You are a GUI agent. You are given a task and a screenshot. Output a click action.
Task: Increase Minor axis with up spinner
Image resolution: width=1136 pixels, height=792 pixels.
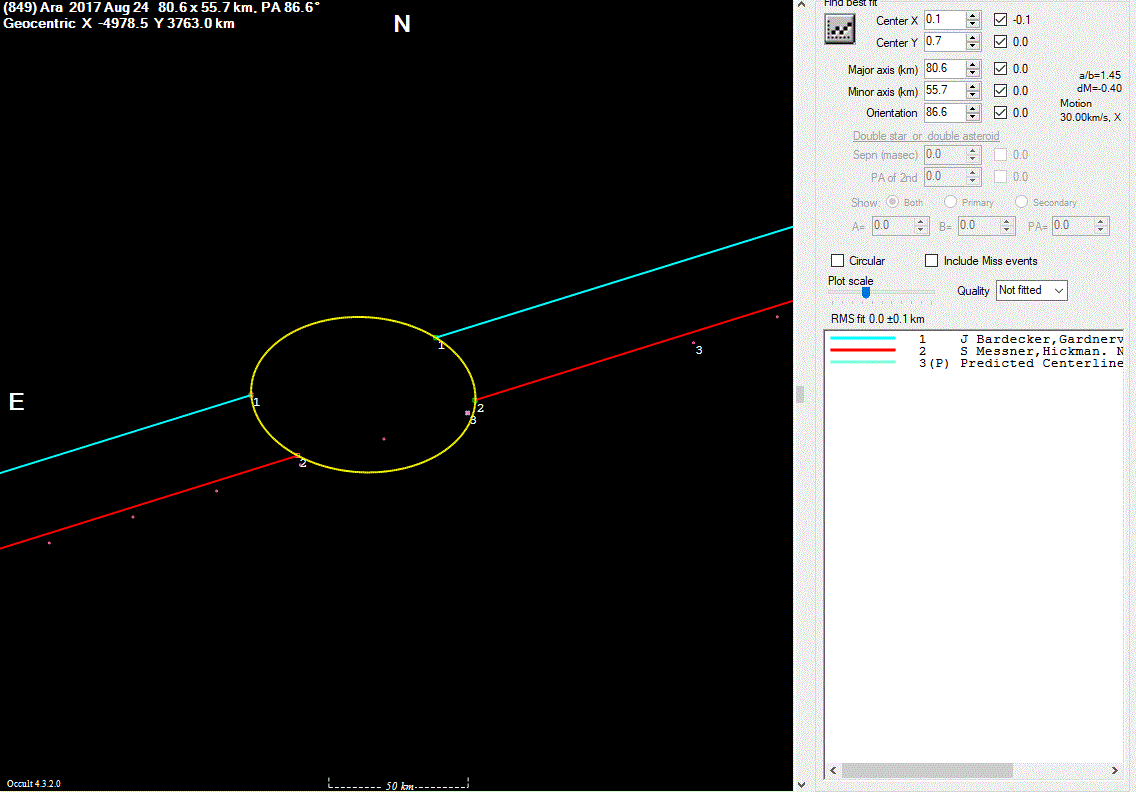[973, 86]
